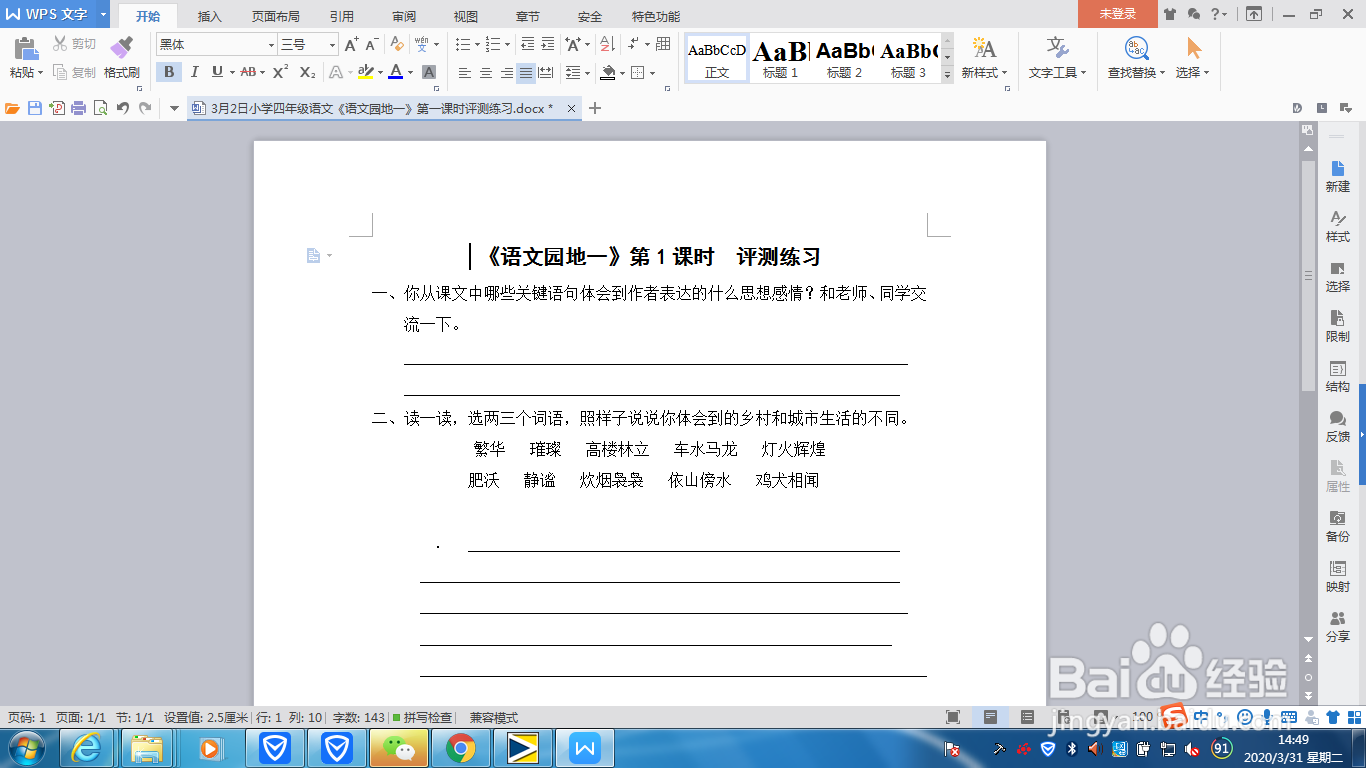Open the 文字工具 (Text Tools) panel

click(x=1057, y=60)
